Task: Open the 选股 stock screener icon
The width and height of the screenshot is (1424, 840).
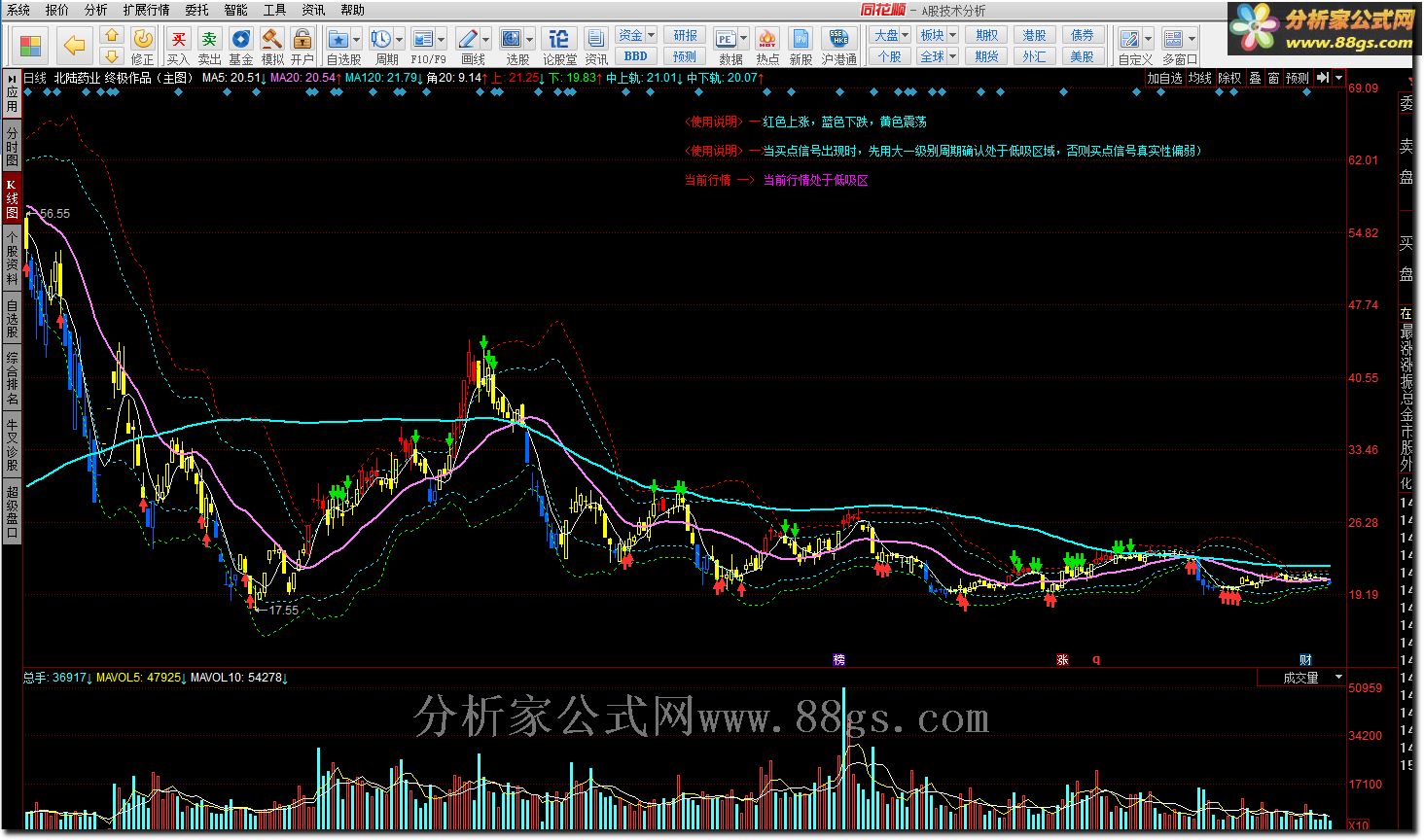Action: pyautogui.click(x=512, y=39)
